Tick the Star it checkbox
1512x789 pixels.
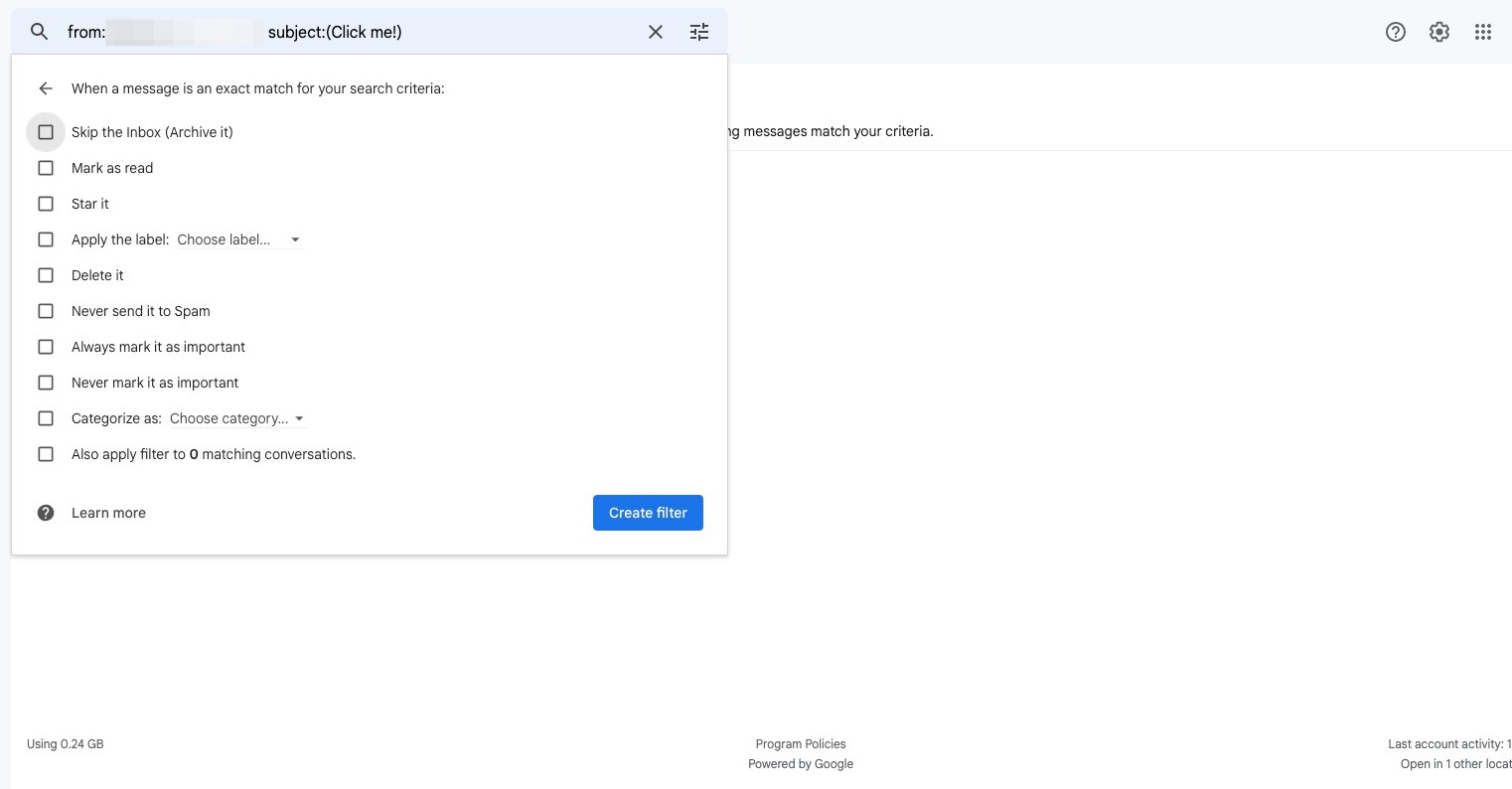[46, 204]
